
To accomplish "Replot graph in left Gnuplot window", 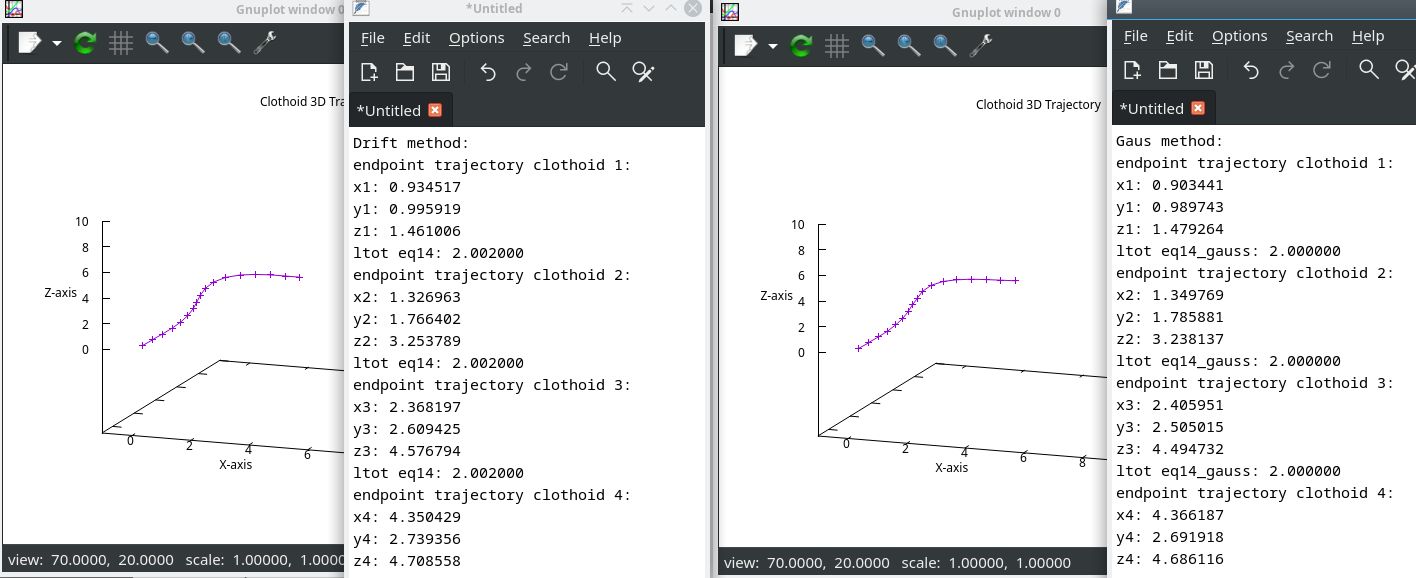I will pos(86,43).
